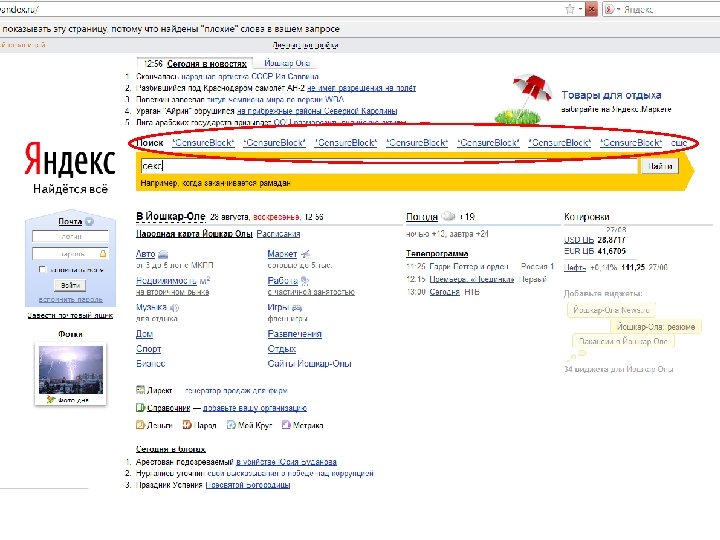720x540 pixels.
Task: Open the Расписания link
Action: pos(278,234)
